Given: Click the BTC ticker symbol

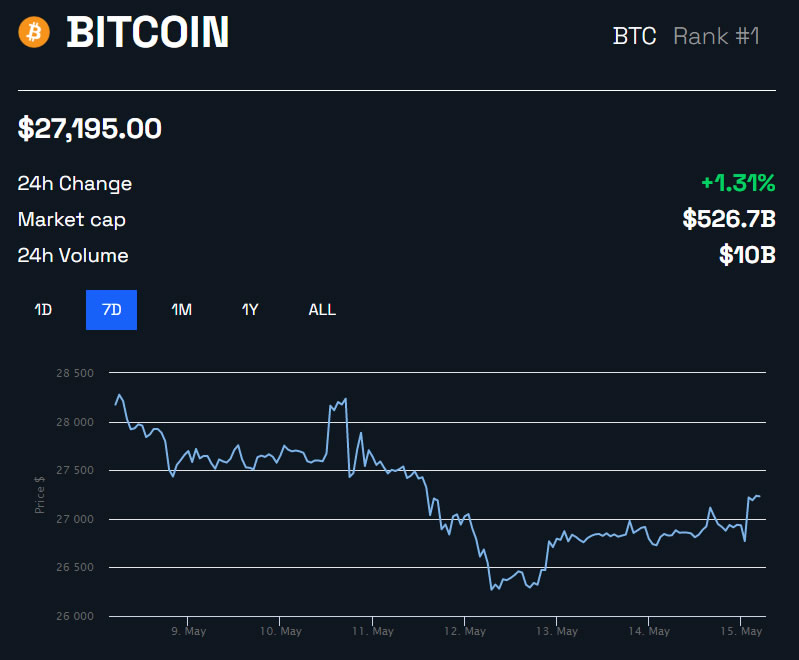Looking at the screenshot, I should tap(634, 36).
